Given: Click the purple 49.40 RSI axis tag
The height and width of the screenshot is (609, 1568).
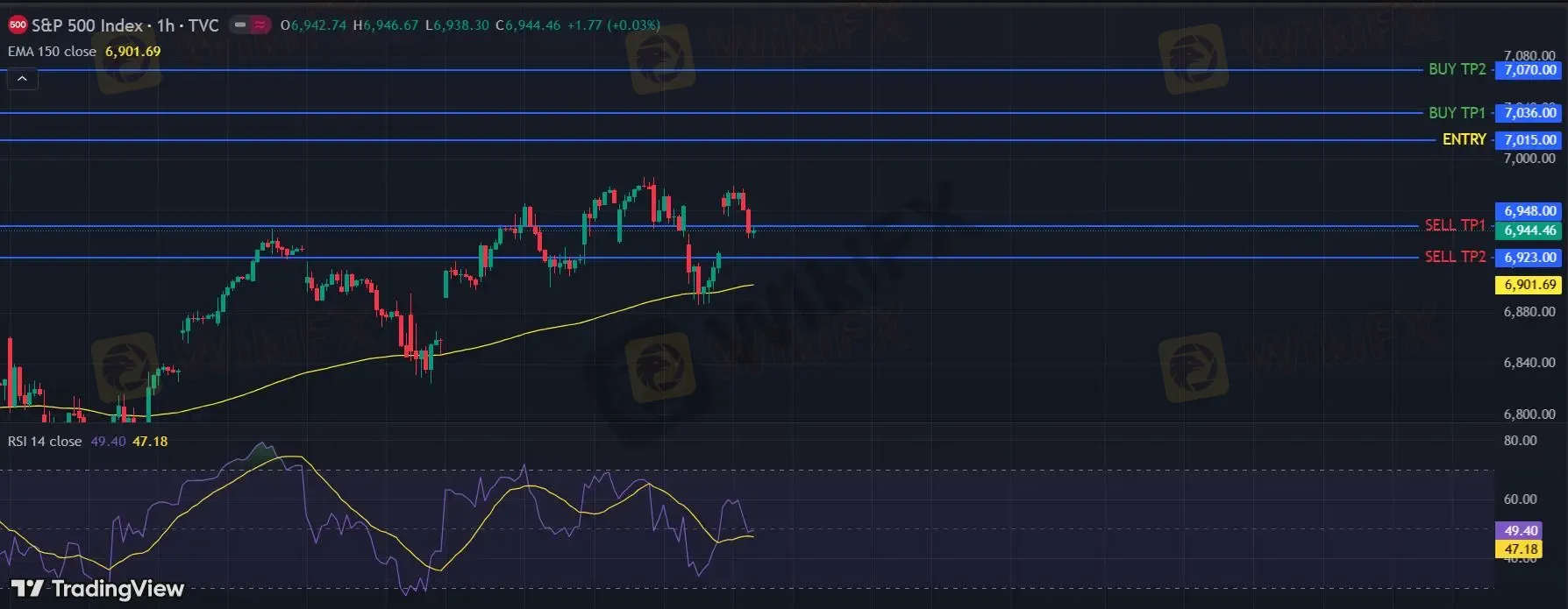Looking at the screenshot, I should [x=1521, y=531].
